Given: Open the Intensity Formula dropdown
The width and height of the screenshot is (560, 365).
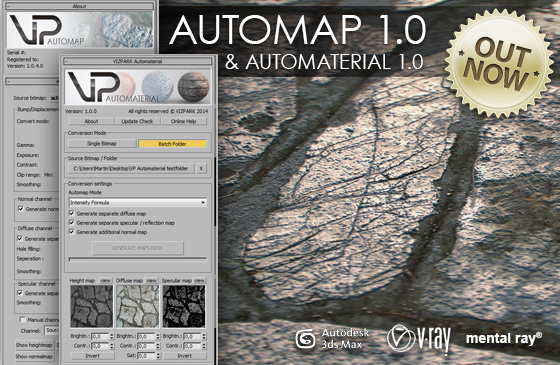Looking at the screenshot, I should [138, 202].
